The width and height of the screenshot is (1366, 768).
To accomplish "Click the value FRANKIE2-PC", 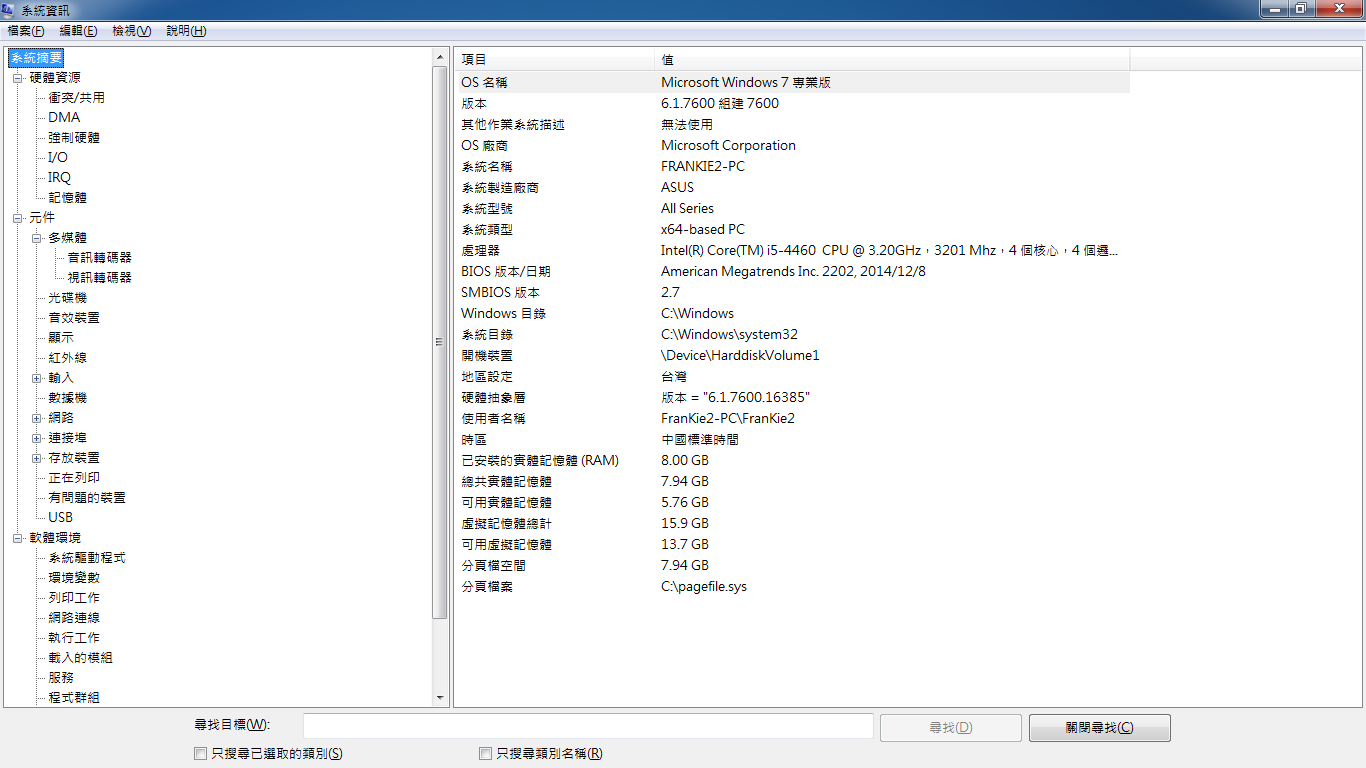I will [x=702, y=166].
